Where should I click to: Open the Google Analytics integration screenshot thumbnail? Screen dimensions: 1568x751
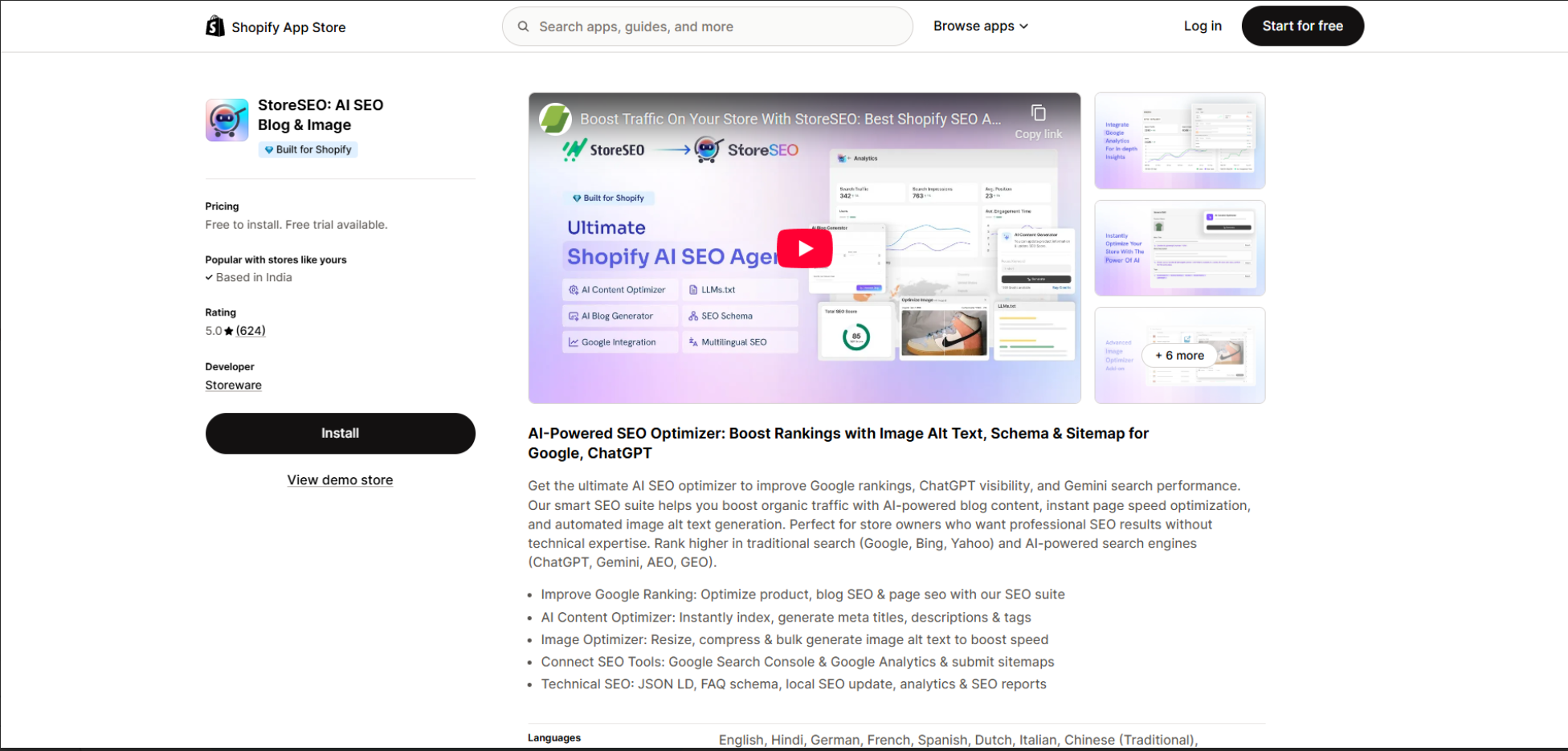tap(1179, 141)
